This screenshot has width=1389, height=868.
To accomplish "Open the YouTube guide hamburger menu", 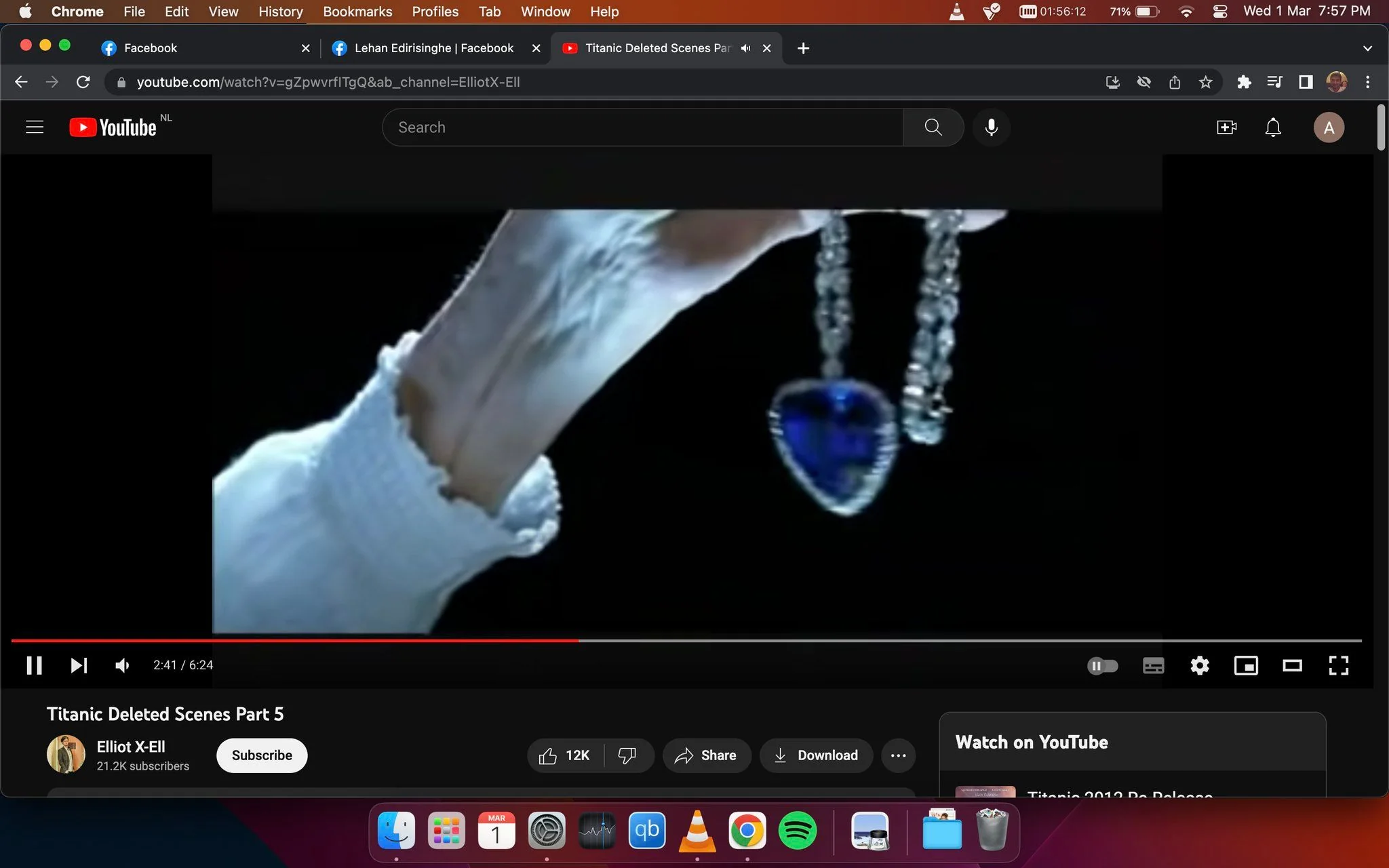I will point(35,127).
